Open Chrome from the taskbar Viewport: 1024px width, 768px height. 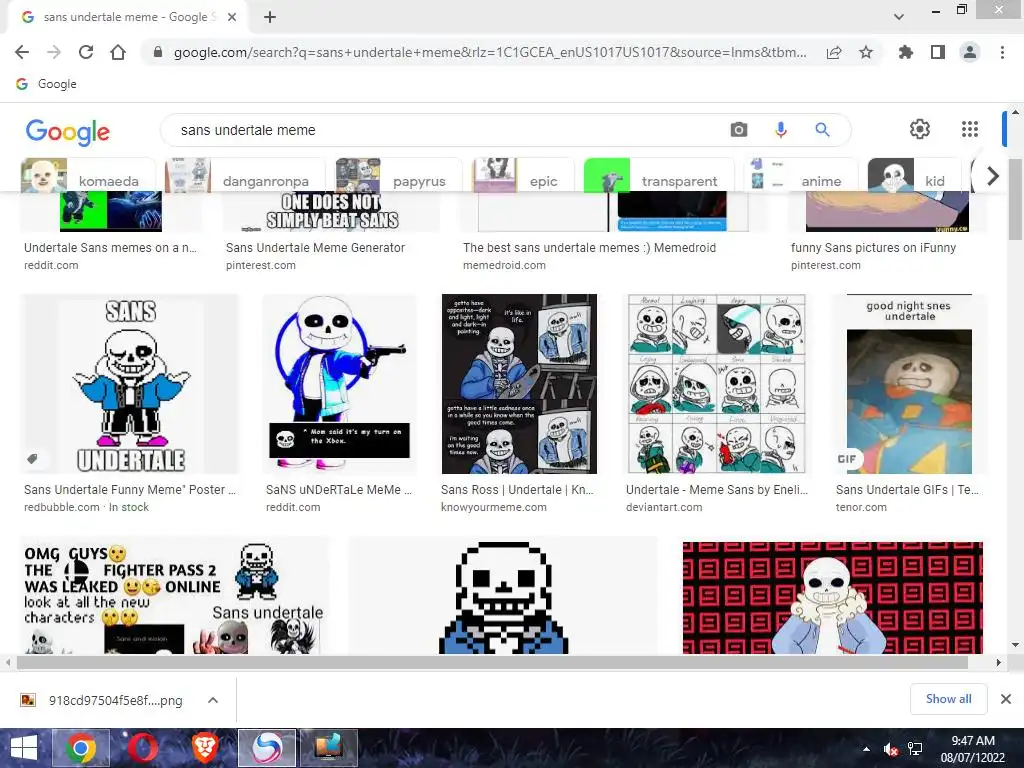[x=81, y=748]
